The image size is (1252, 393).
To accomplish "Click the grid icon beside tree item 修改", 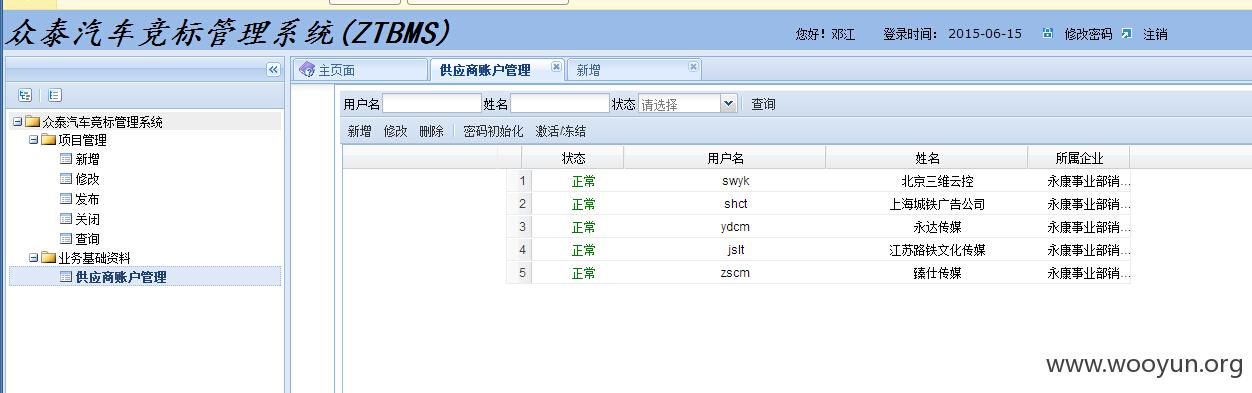I will click(66, 178).
